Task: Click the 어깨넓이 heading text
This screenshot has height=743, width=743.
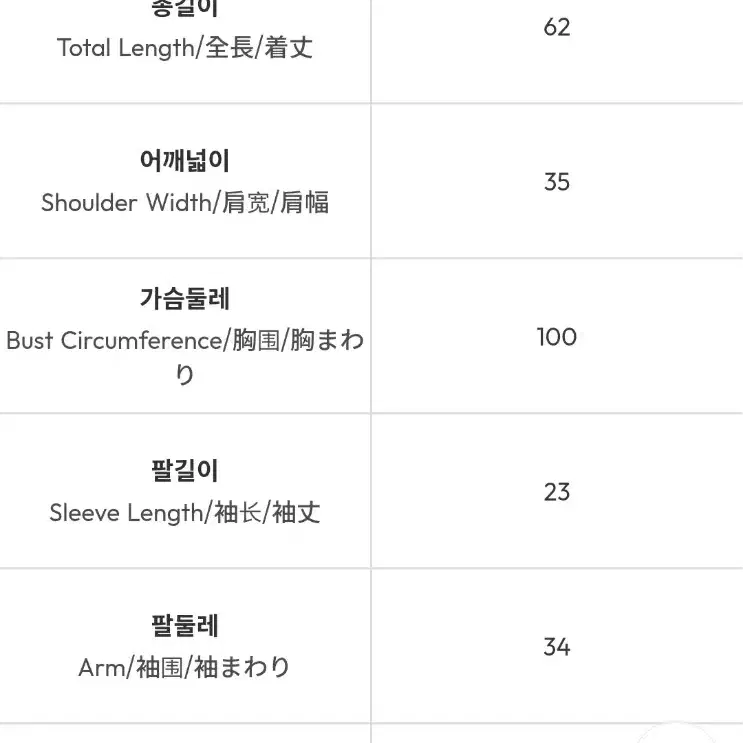Action: click(185, 160)
